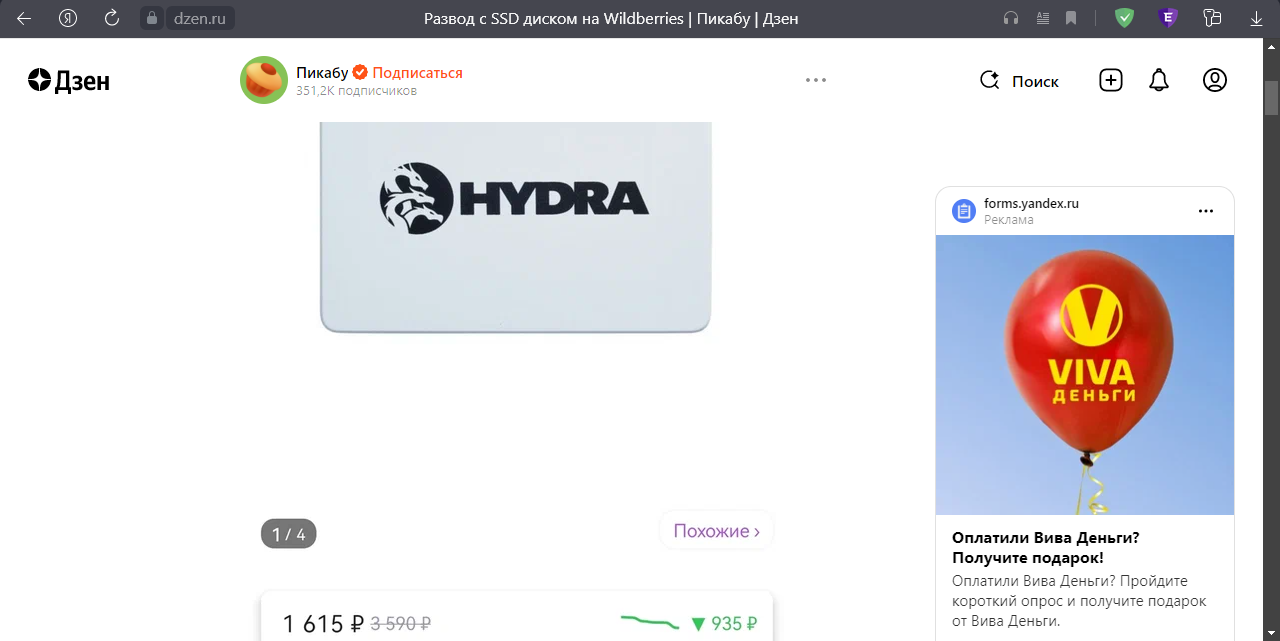Click the Реклама label in ad
This screenshot has height=641, width=1280.
point(1009,219)
